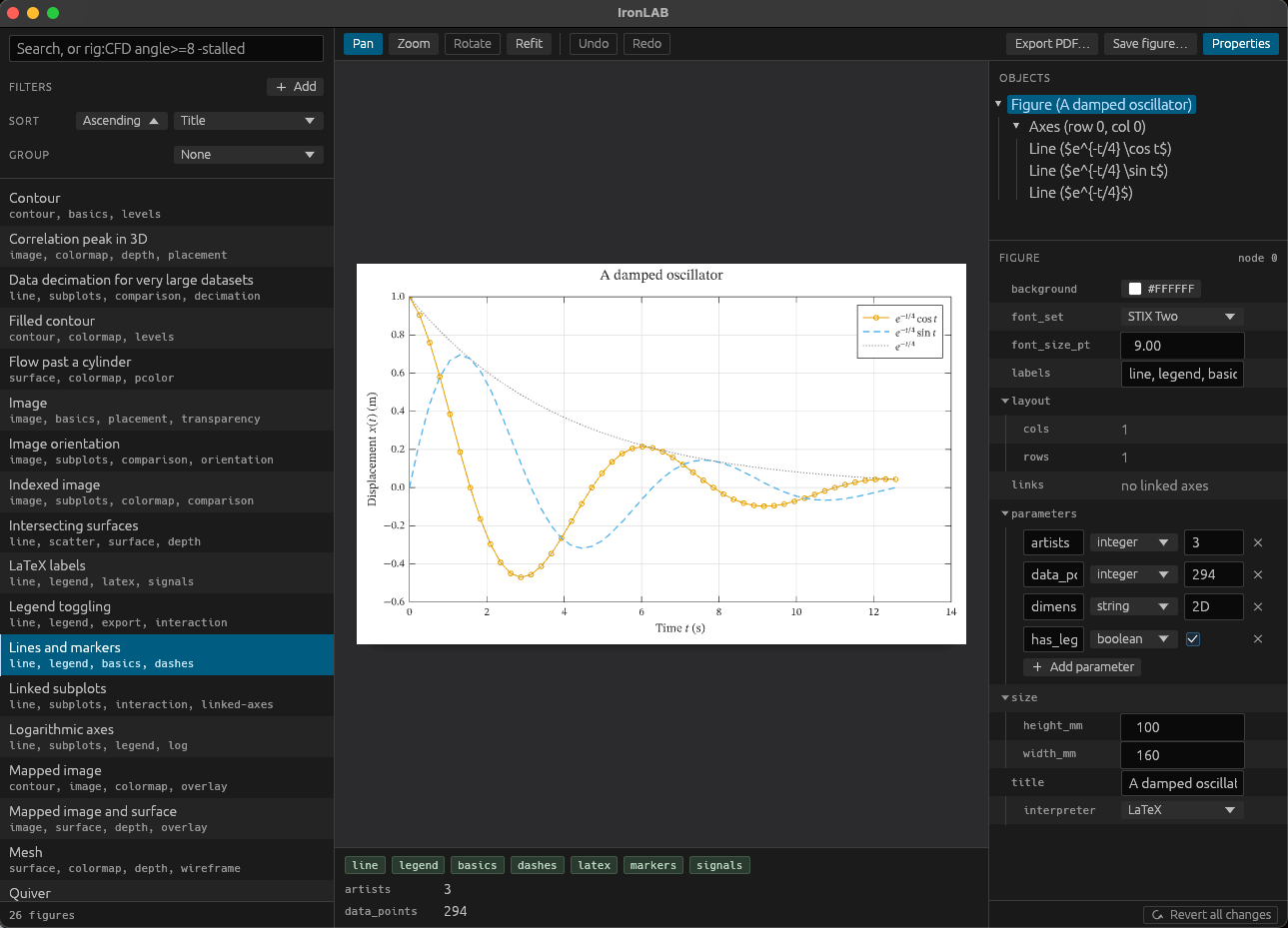Remove the artists parameter row
This screenshot has width=1288, height=928.
click(x=1258, y=542)
